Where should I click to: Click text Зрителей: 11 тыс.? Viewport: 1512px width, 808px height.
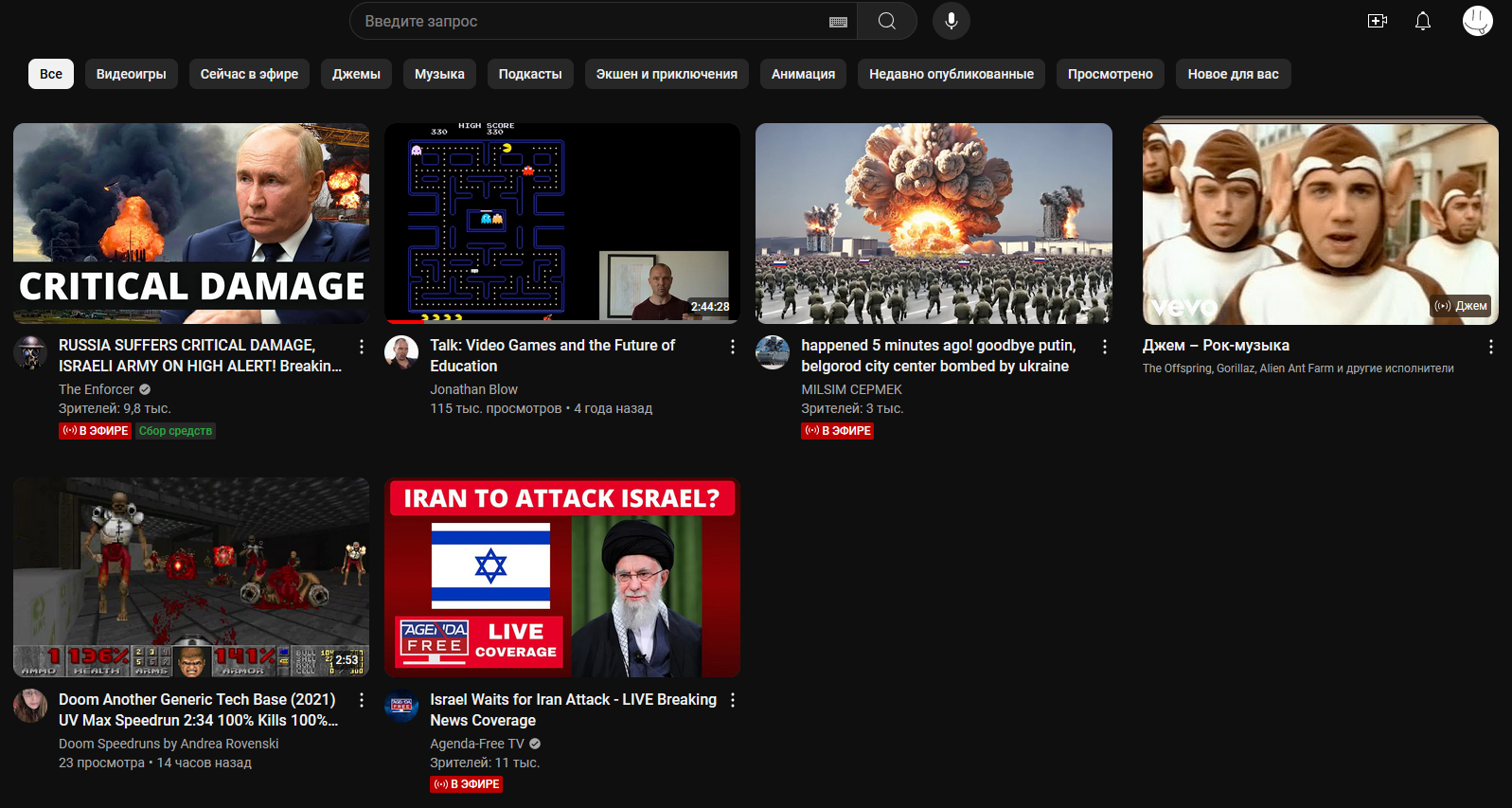[x=485, y=763]
